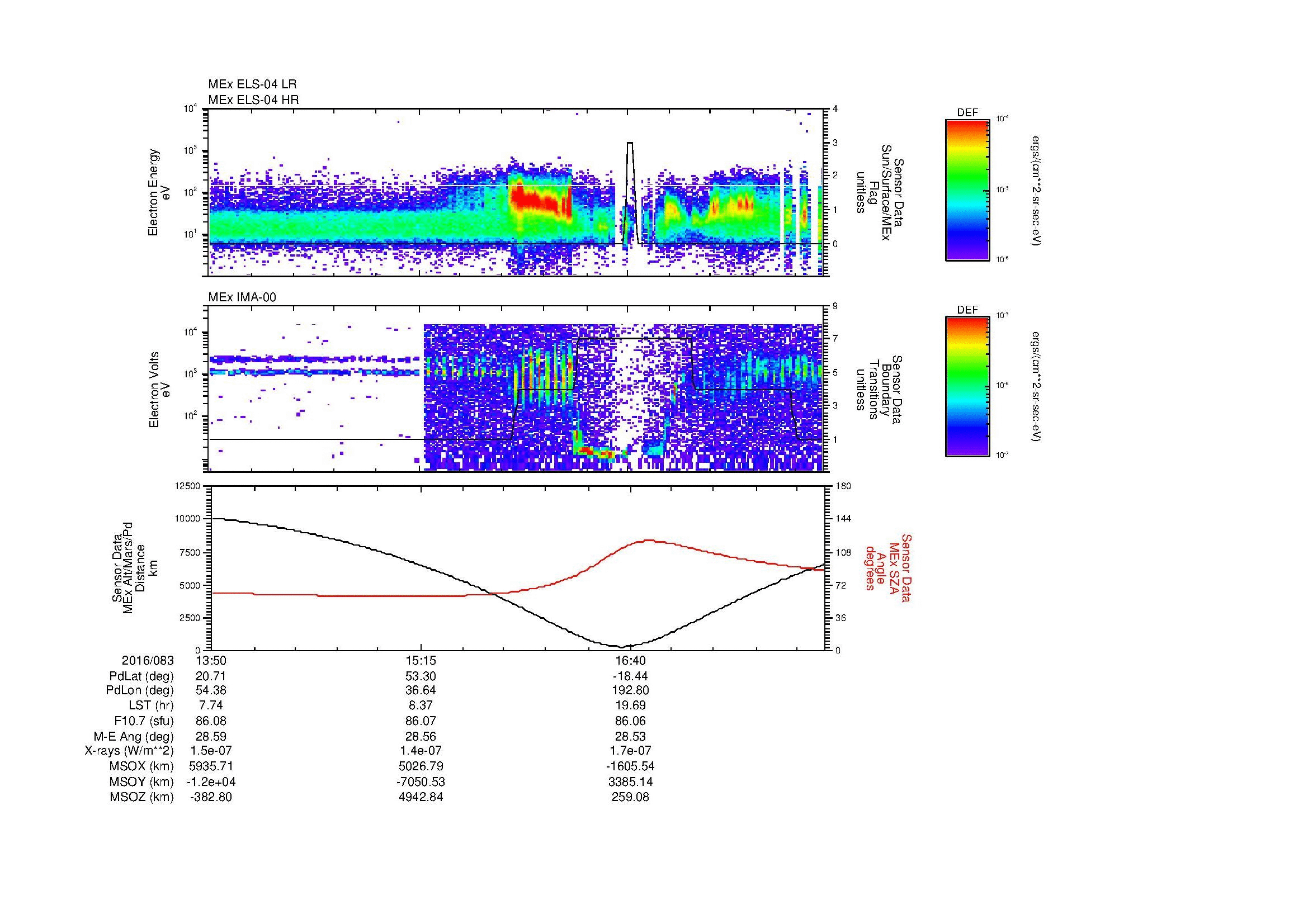Click the 13:50 time tick label

[x=211, y=660]
